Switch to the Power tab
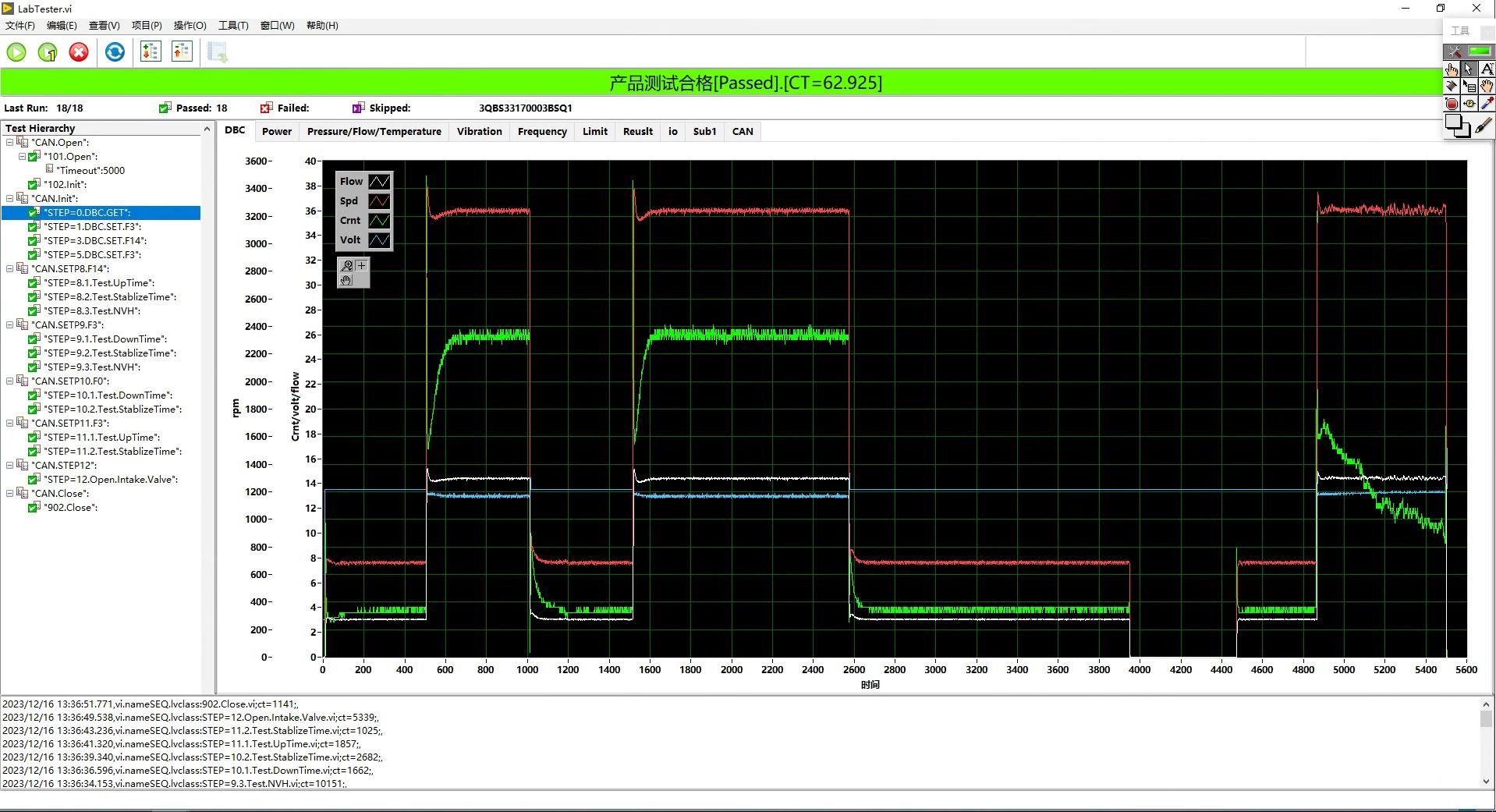The image size is (1496, 812). [x=277, y=132]
